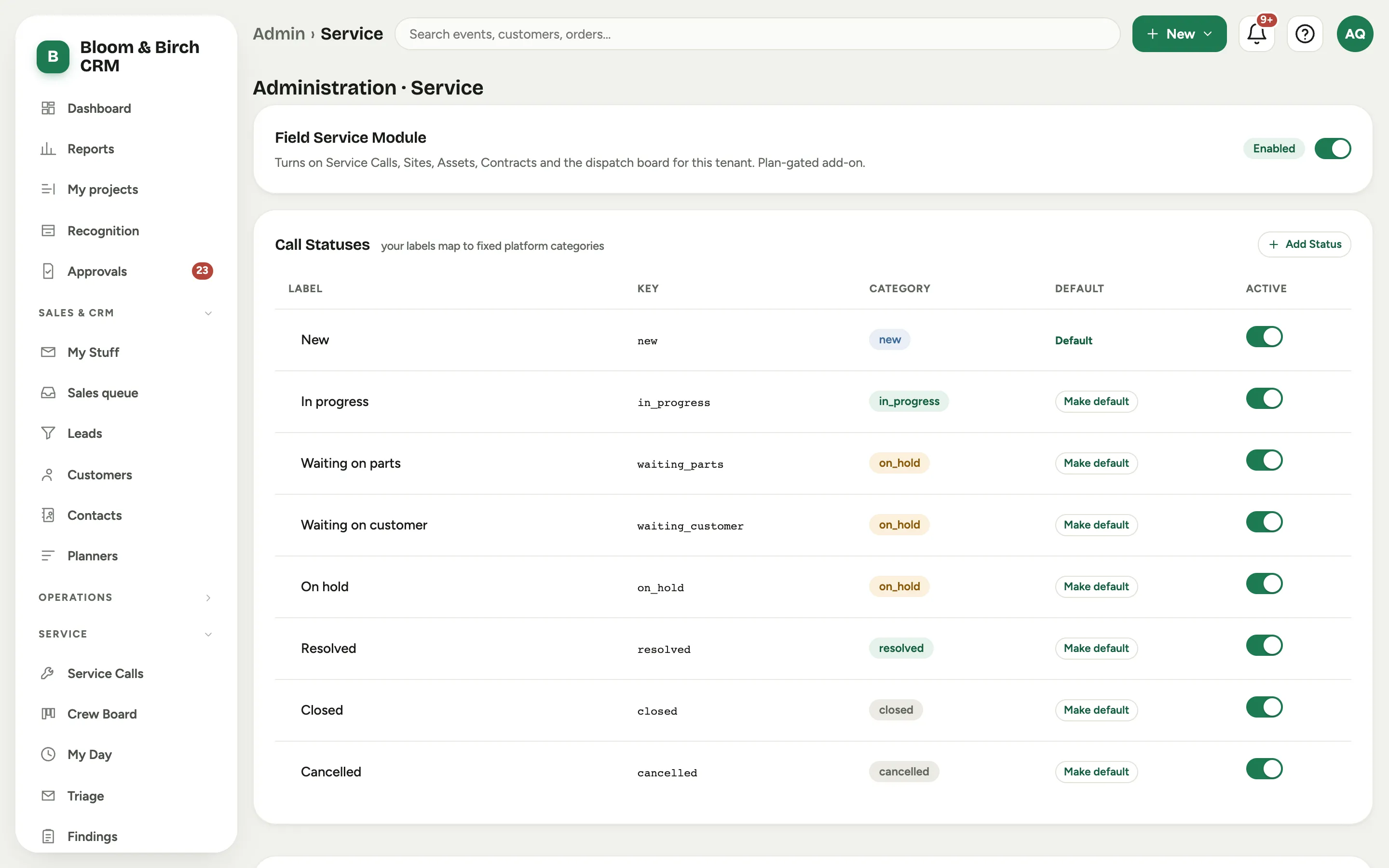This screenshot has width=1389, height=868.
Task: Click the Add Status button
Action: [1304, 244]
